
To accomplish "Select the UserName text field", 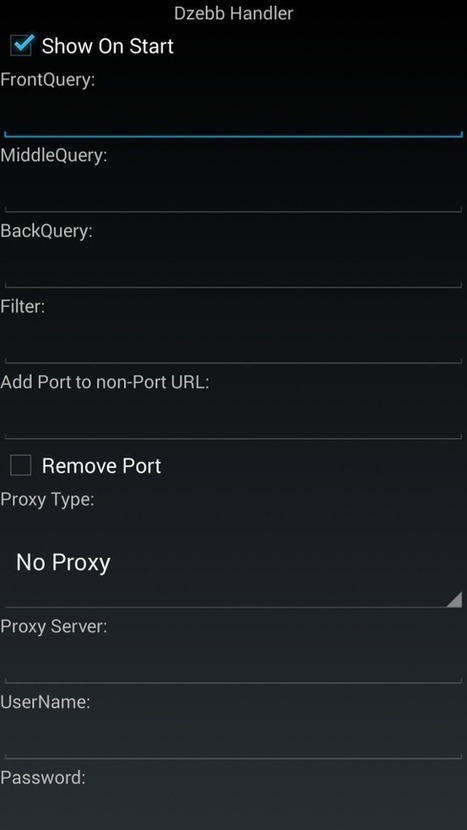I will [x=234, y=737].
